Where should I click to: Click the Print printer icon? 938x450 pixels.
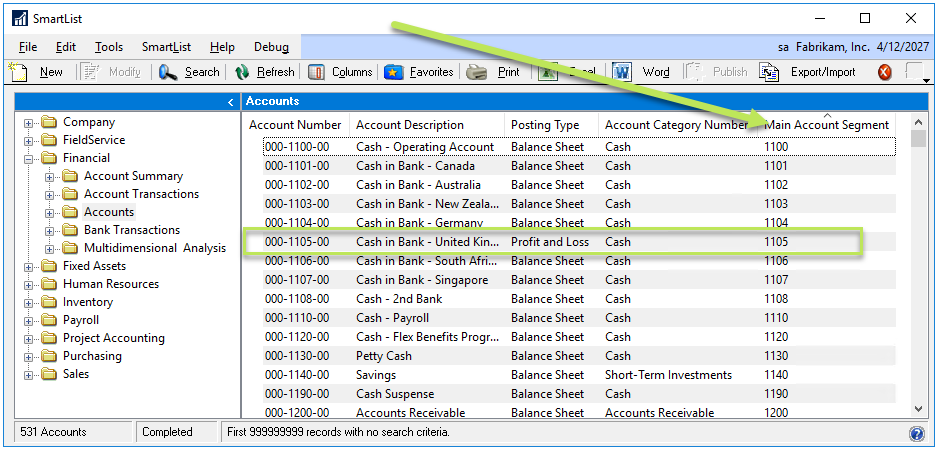pyautogui.click(x=476, y=72)
